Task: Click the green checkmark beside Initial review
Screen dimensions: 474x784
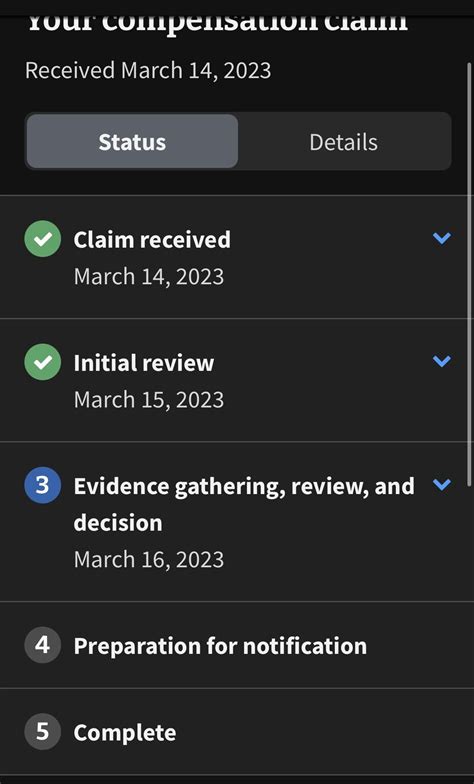Action: [x=42, y=362]
